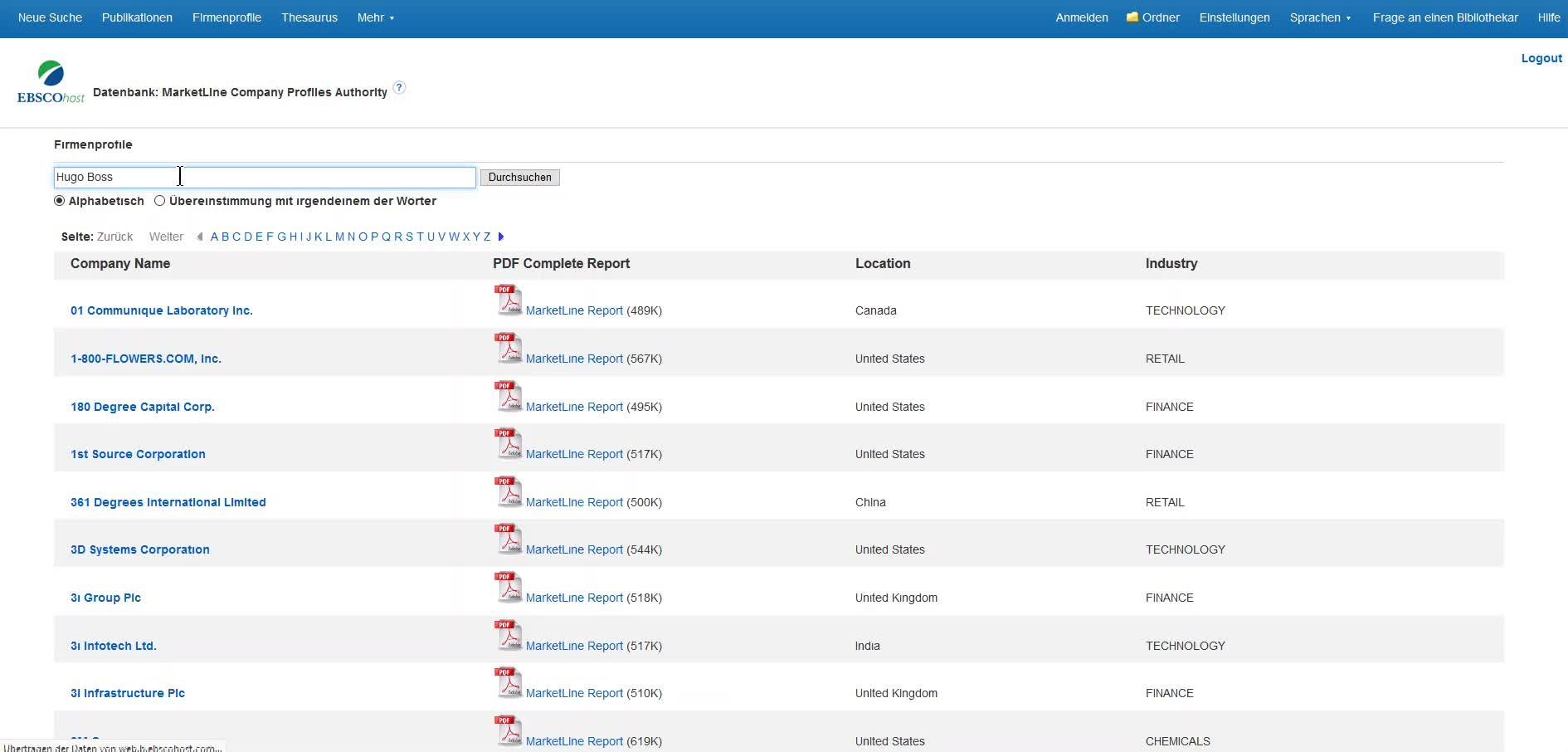
Task: Click the Durchsuchen button
Action: (520, 177)
